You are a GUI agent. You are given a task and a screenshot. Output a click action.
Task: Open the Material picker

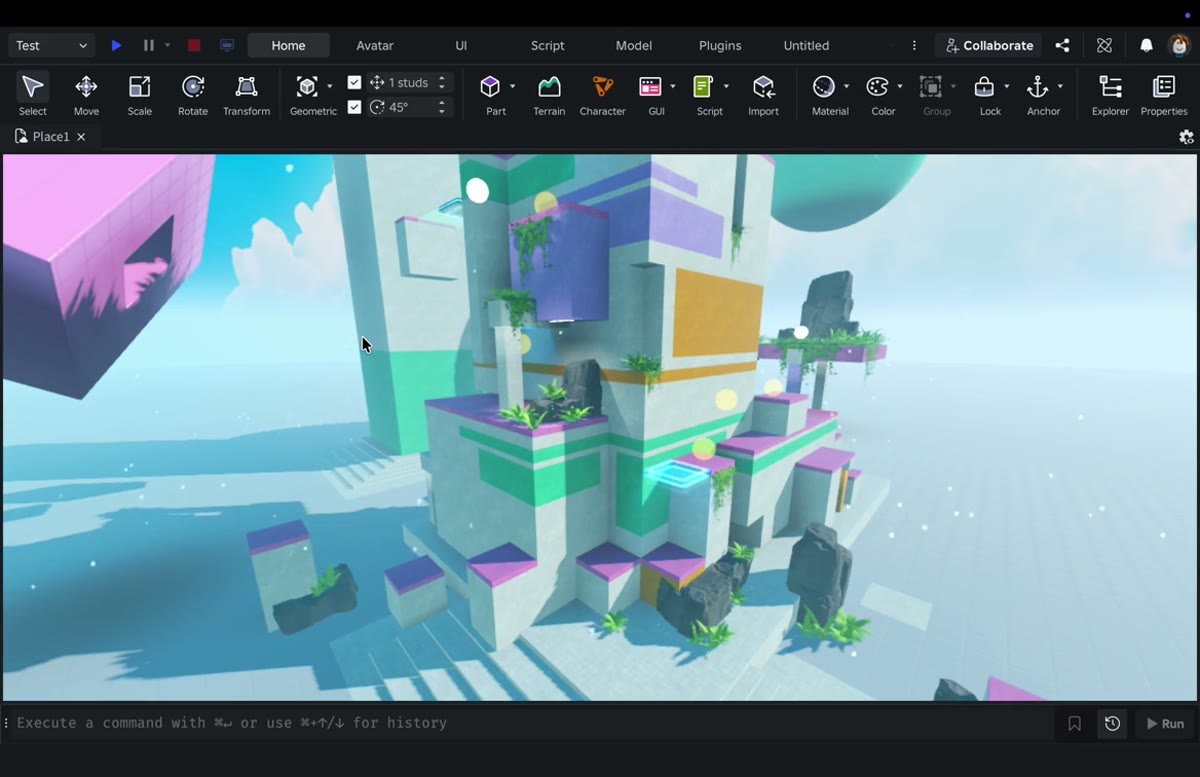pyautogui.click(x=824, y=87)
